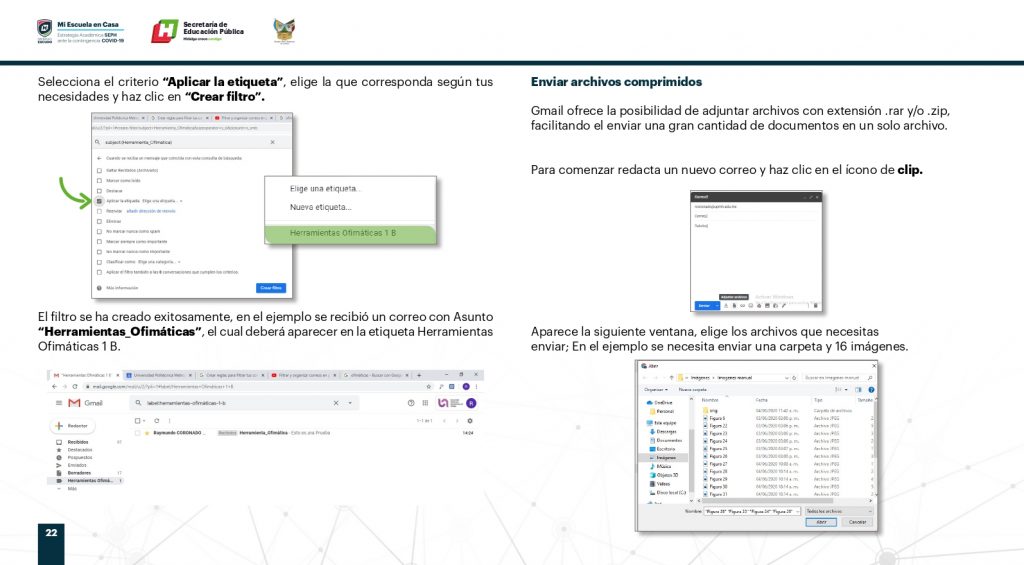Check 'Marcar siempre como importante' checkbox
1024x565 pixels.
click(x=99, y=242)
